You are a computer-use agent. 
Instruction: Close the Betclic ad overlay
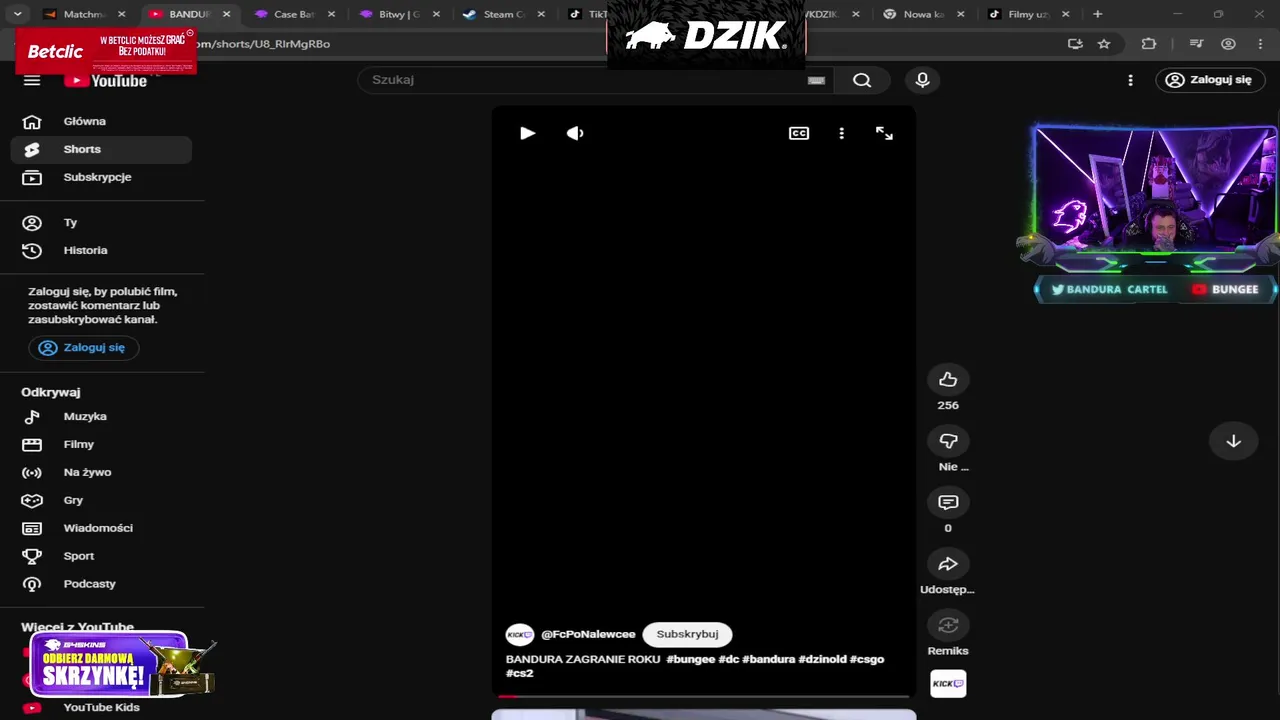(x=190, y=33)
